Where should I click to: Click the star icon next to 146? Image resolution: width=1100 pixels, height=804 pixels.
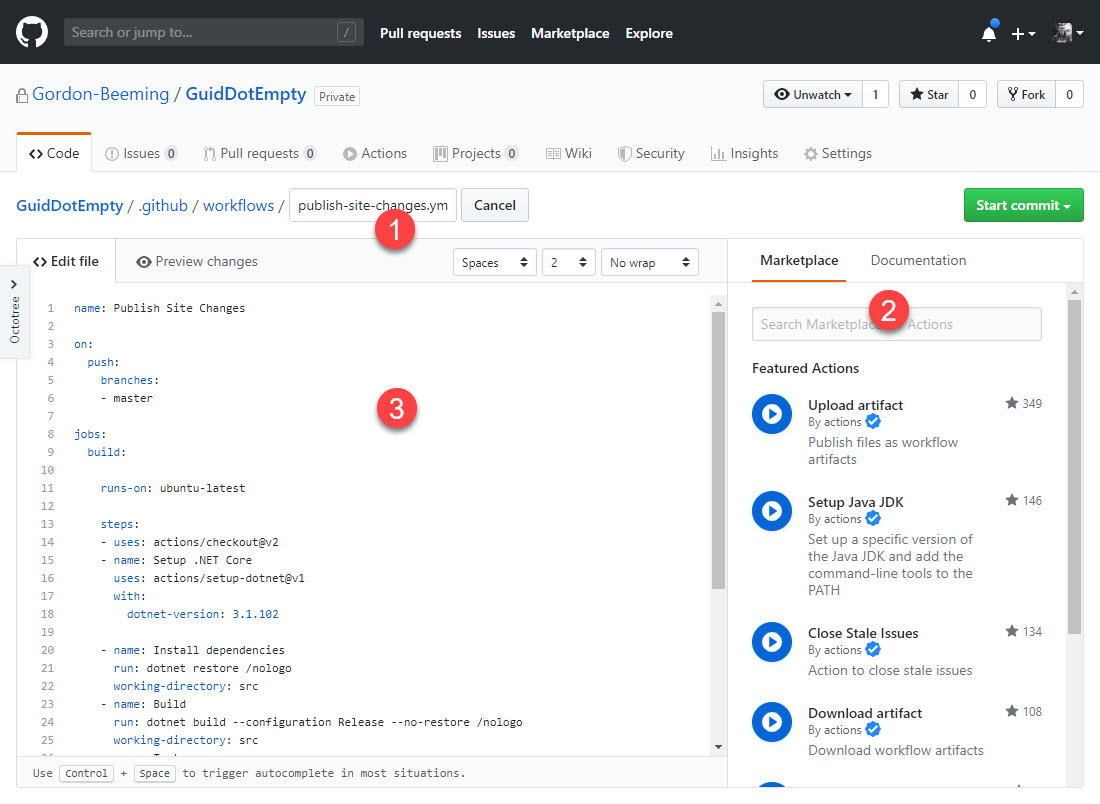pos(1012,500)
